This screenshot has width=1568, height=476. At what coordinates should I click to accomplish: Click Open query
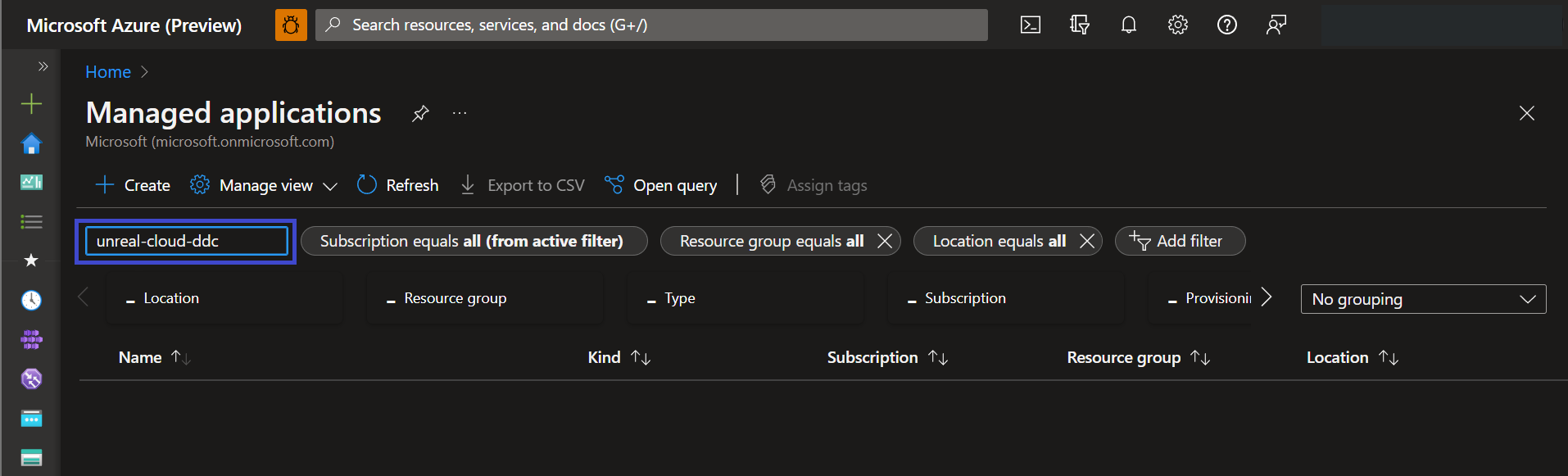[660, 185]
